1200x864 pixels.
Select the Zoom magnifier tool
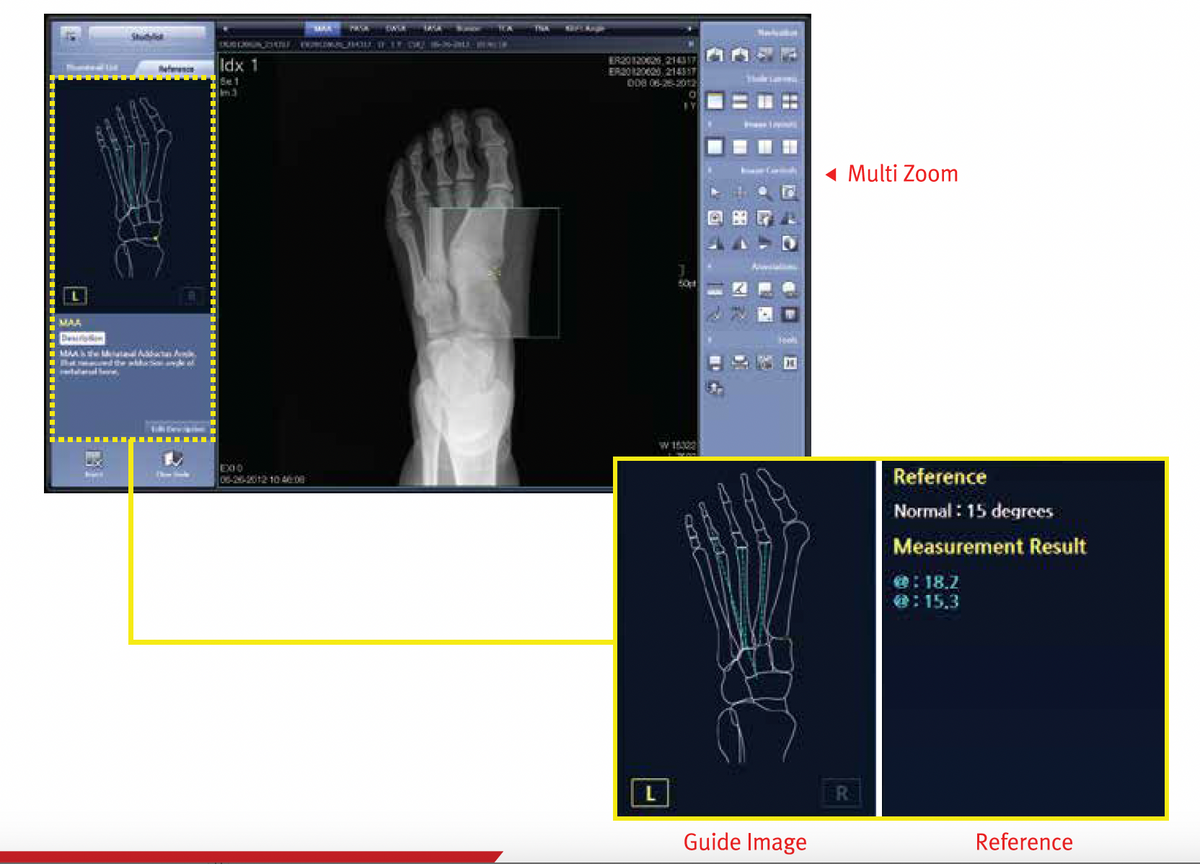coord(762,192)
